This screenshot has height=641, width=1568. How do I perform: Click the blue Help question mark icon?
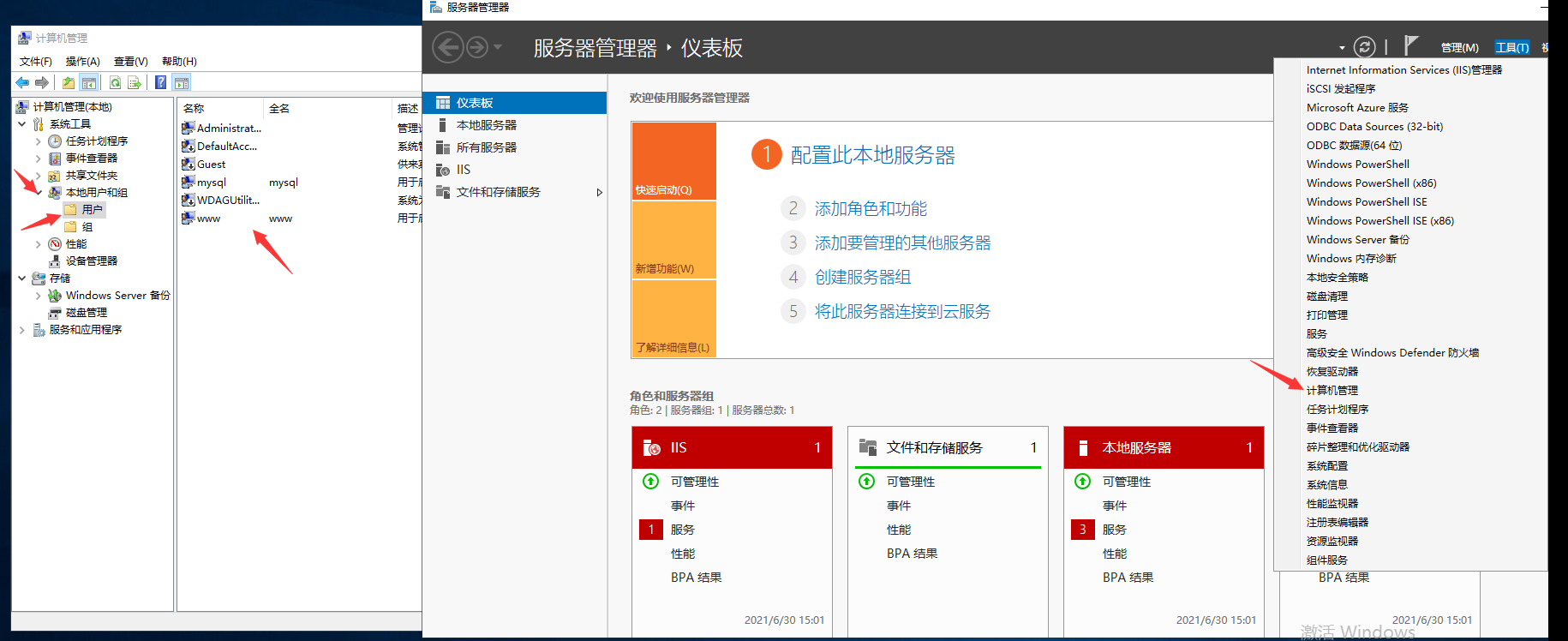click(160, 83)
